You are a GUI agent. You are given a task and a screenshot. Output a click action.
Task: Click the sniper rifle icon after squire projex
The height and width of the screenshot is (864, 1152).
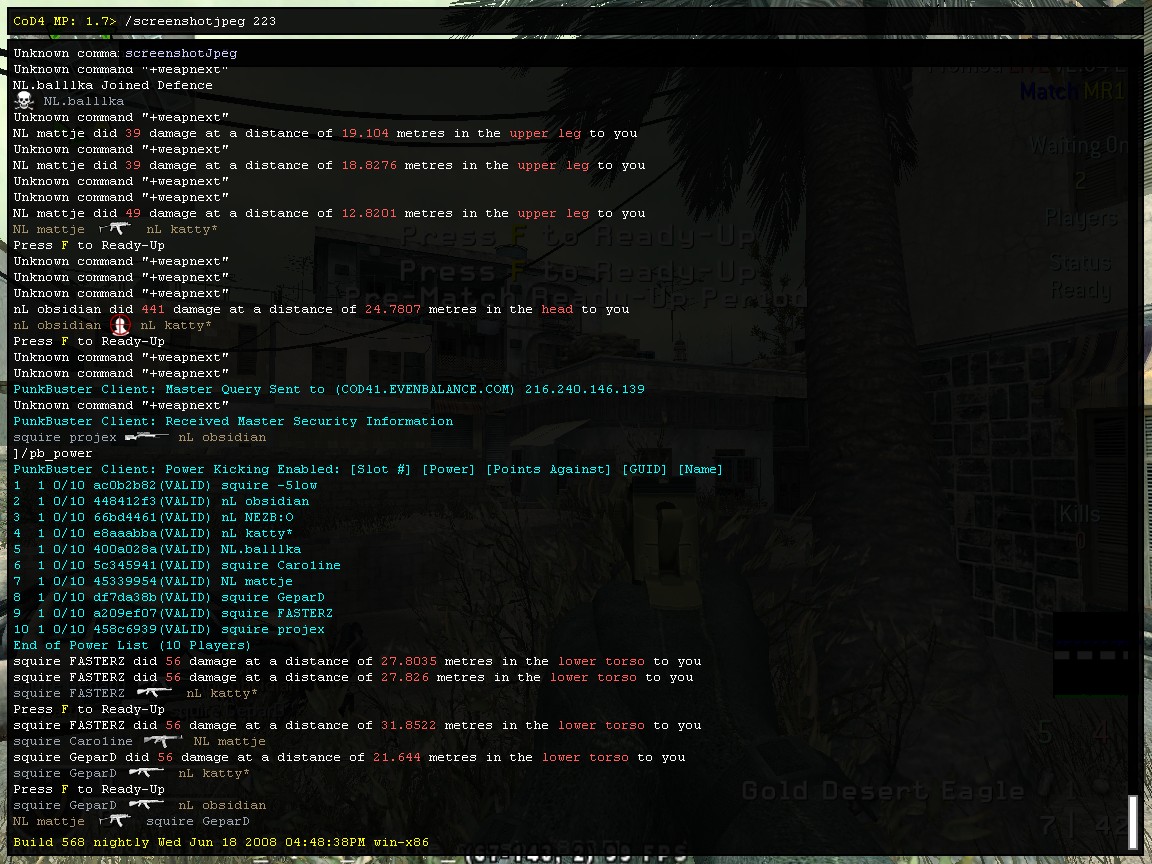tap(147, 437)
